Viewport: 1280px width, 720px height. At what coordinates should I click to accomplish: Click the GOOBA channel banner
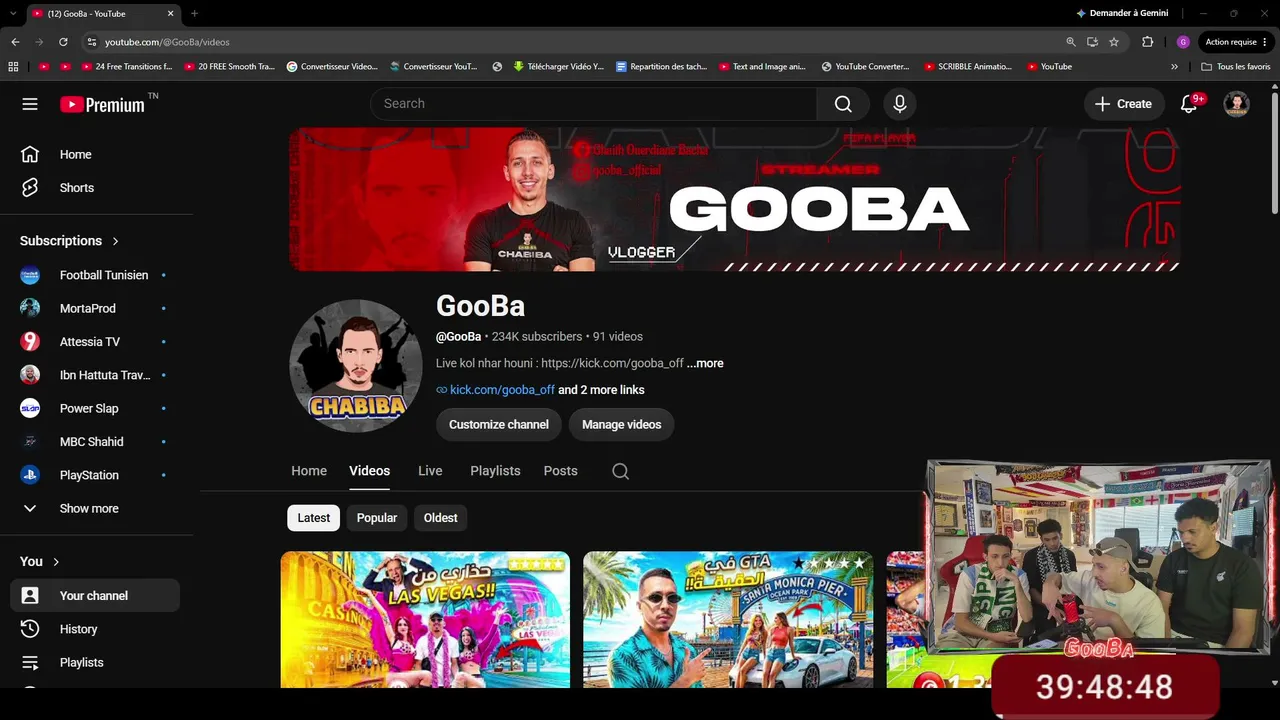click(x=734, y=199)
